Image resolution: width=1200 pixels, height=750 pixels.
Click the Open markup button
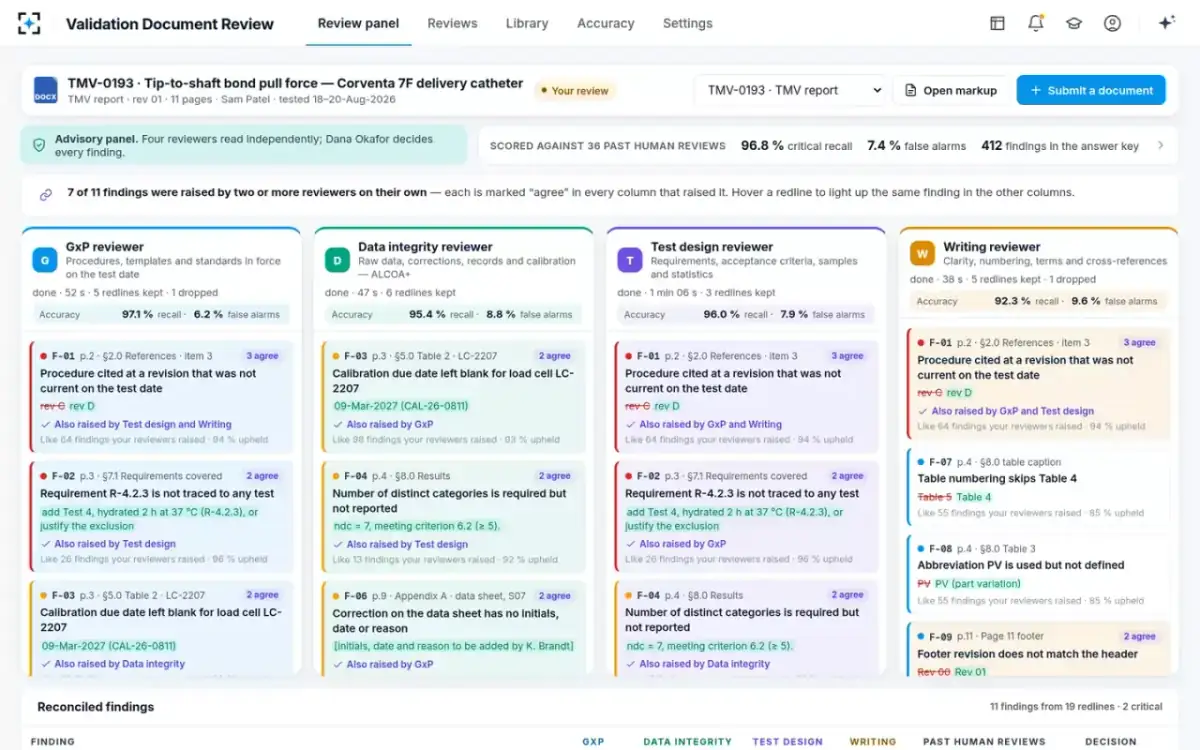(x=950, y=90)
